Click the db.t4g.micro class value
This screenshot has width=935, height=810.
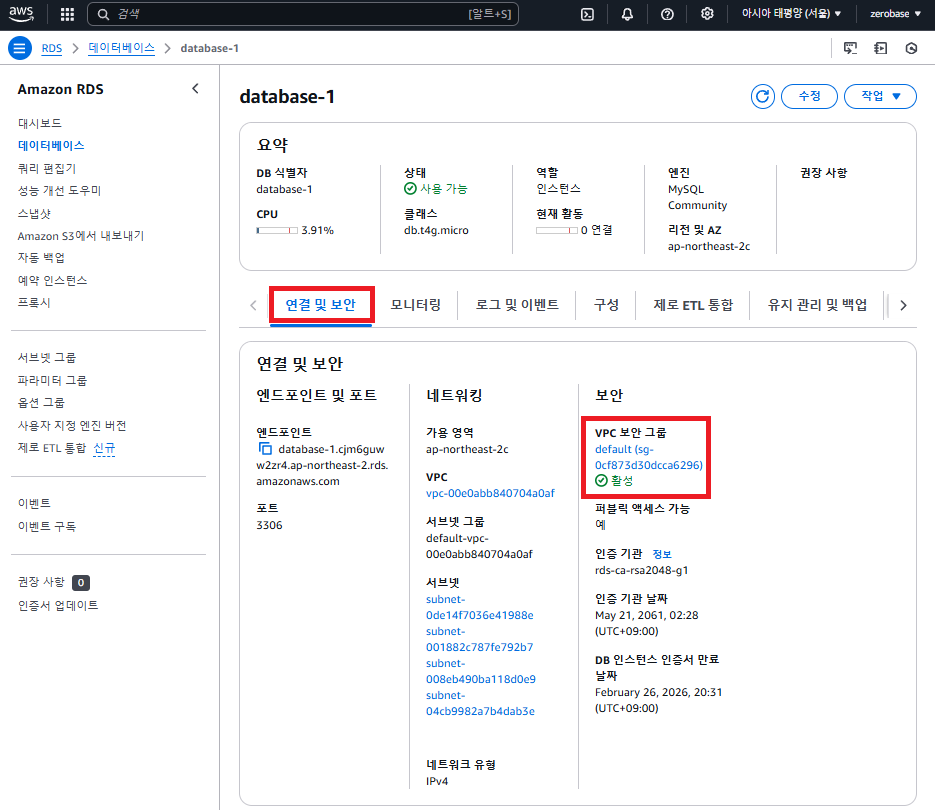pyautogui.click(x=436, y=230)
